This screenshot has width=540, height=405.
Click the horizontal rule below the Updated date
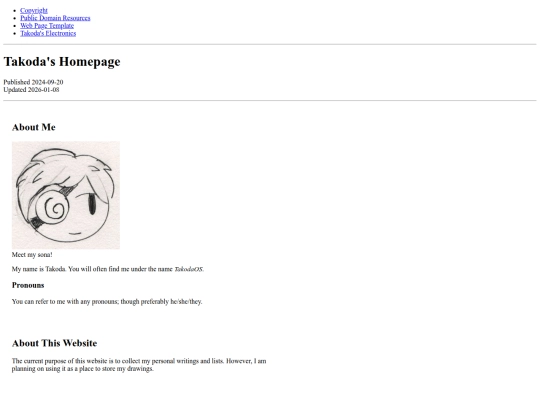pos(270,101)
